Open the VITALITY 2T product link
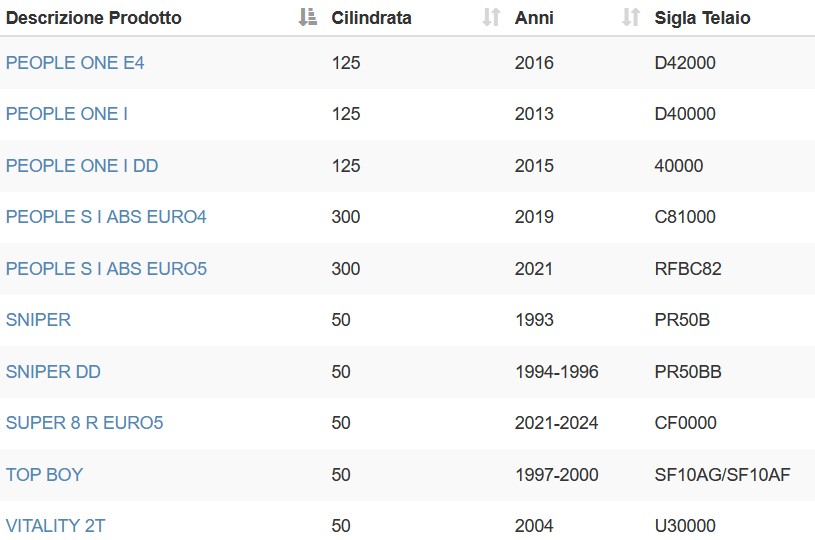The height and width of the screenshot is (540, 815). (55, 525)
